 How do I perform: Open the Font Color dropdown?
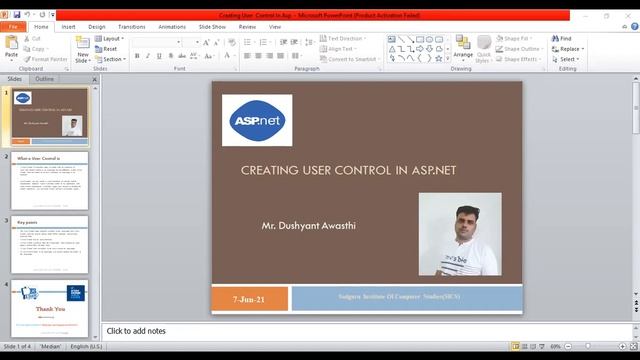(x=229, y=56)
